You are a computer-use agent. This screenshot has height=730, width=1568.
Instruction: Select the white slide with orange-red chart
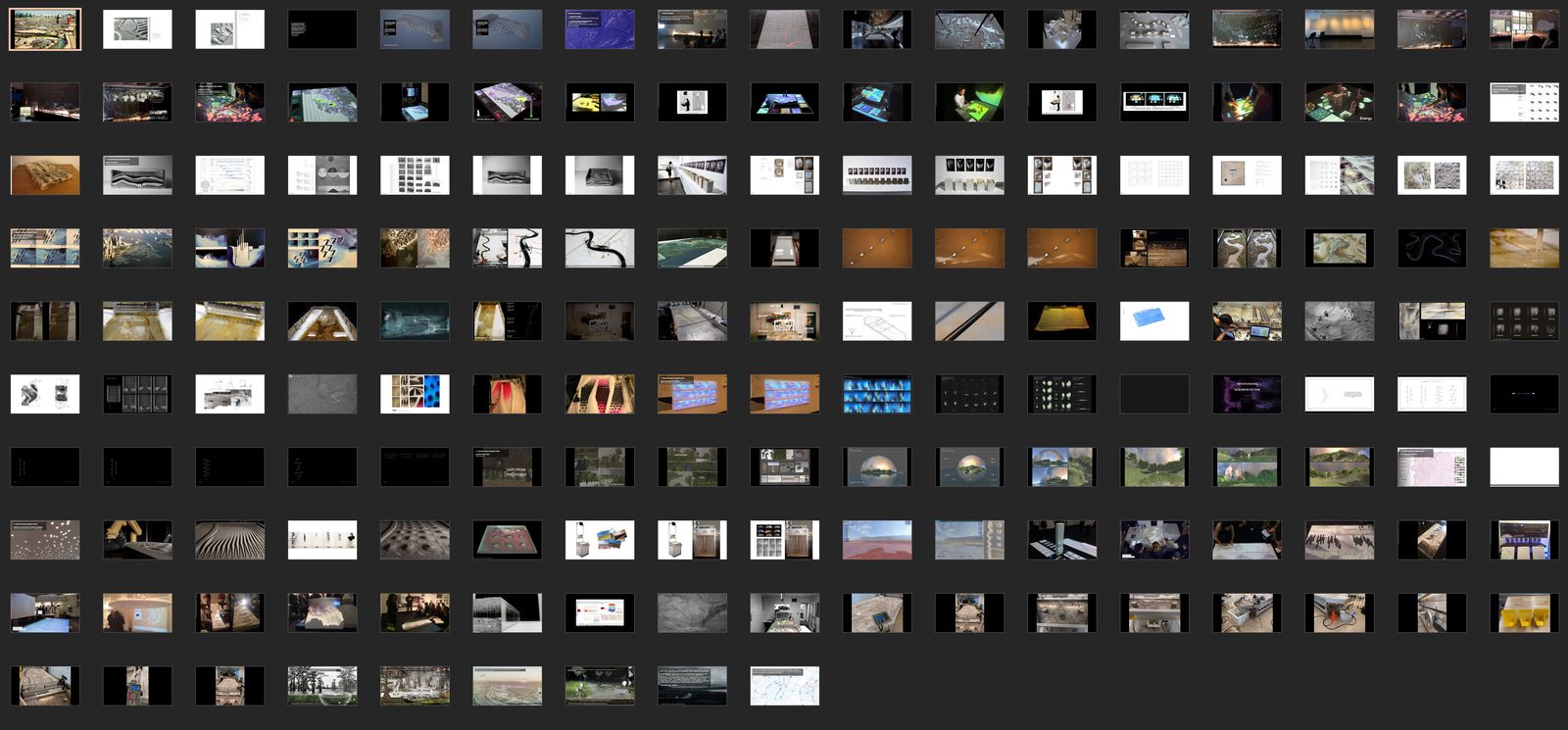[x=600, y=612]
